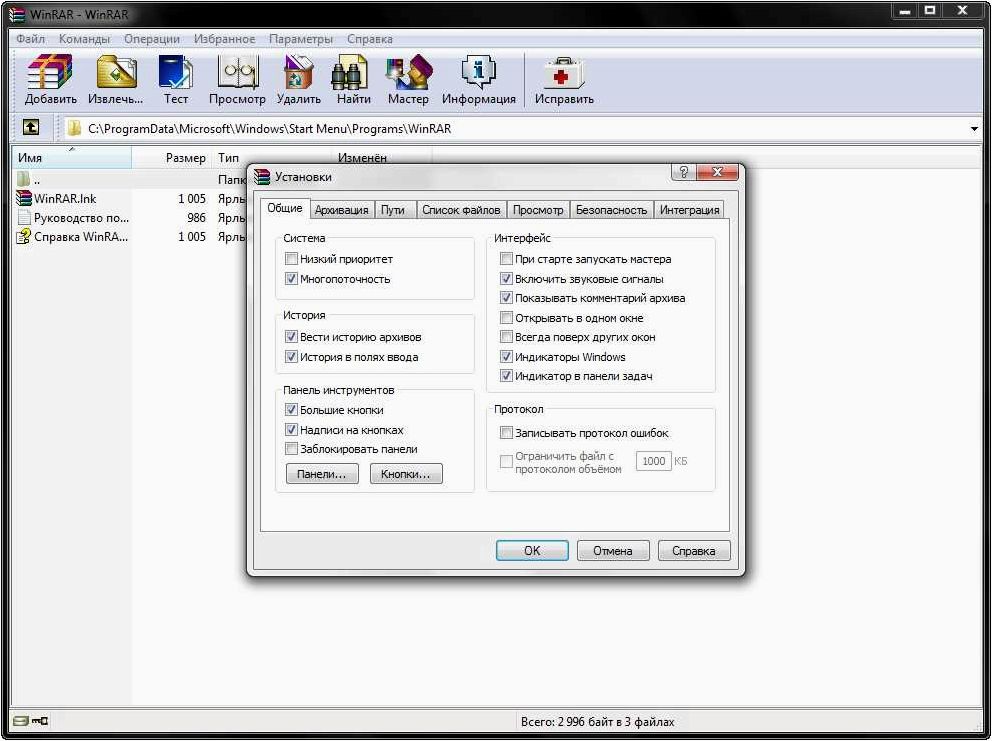This screenshot has width=992, height=741.
Task: Click the Кнопки... button
Action: pyautogui.click(x=406, y=474)
